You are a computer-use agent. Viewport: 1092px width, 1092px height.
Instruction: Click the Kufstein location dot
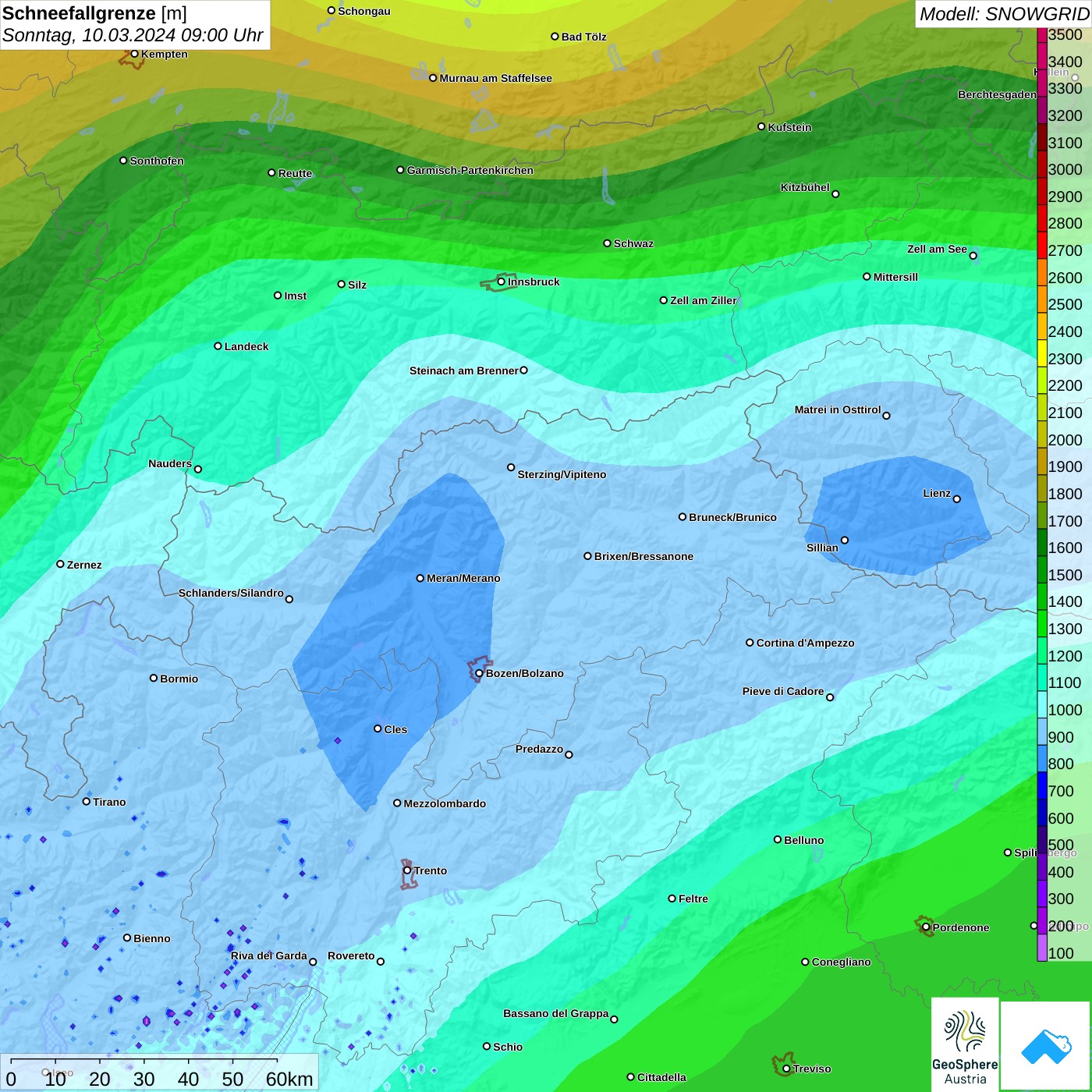[761, 126]
